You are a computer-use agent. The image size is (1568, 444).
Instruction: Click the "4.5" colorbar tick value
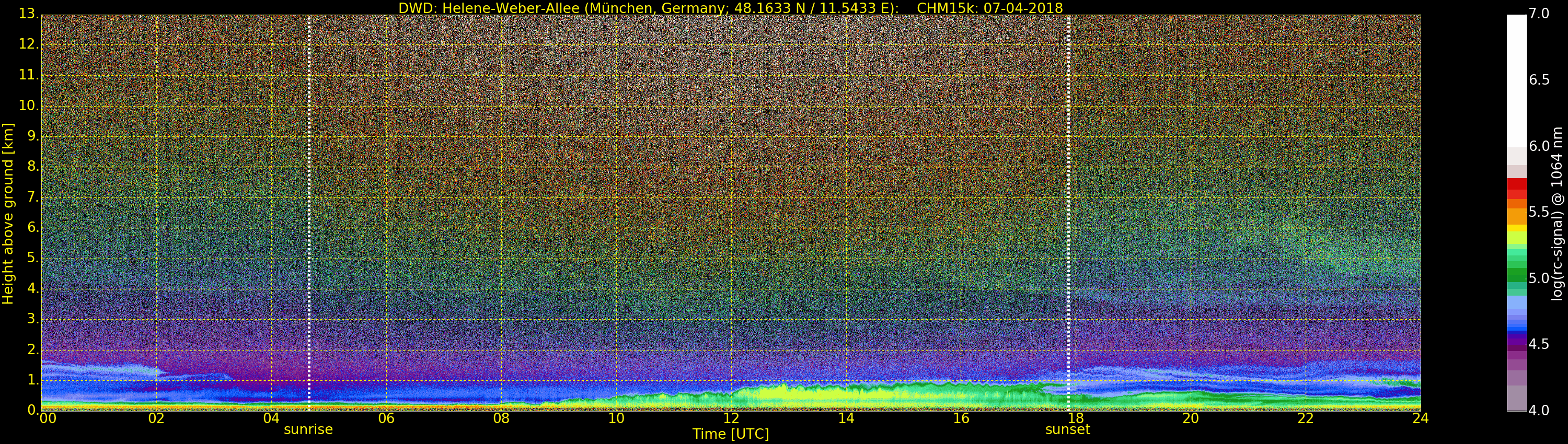[1539, 344]
